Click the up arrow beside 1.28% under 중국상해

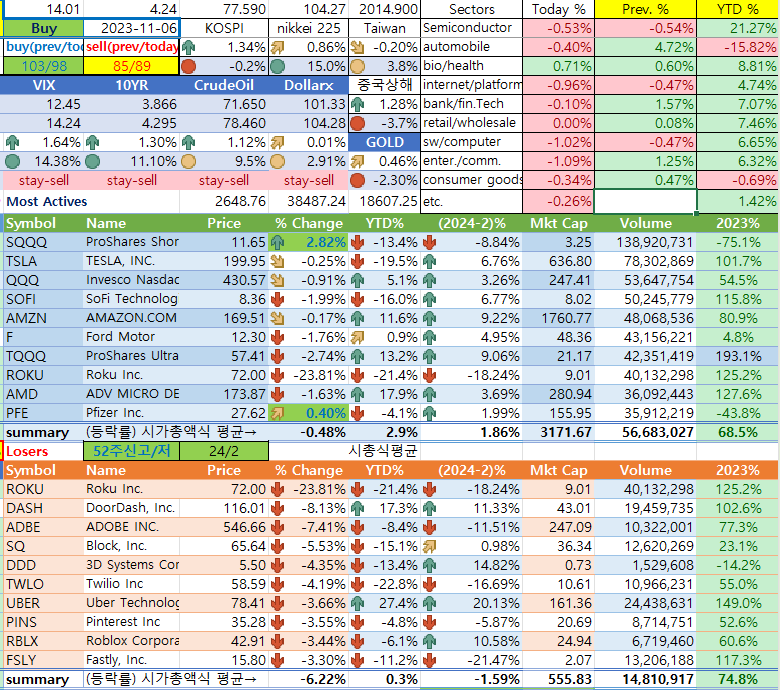357,105
